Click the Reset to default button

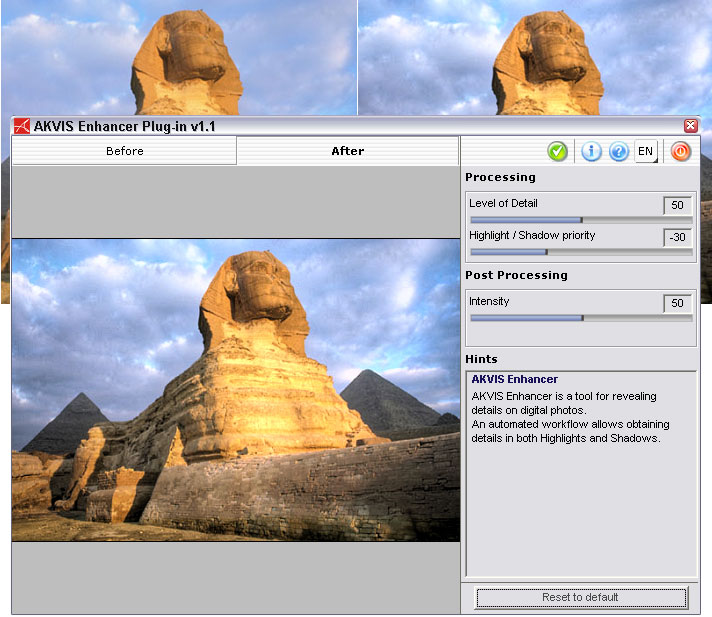coord(581,597)
